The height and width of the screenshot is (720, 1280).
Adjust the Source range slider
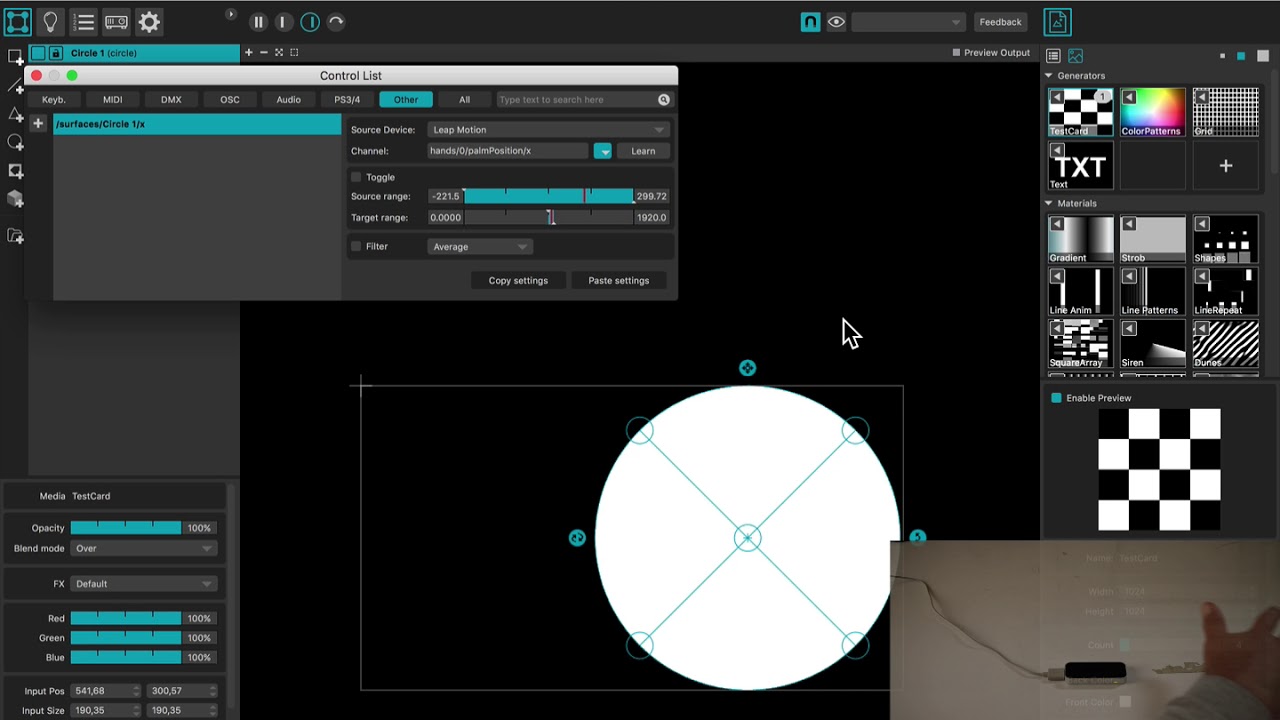click(x=548, y=197)
